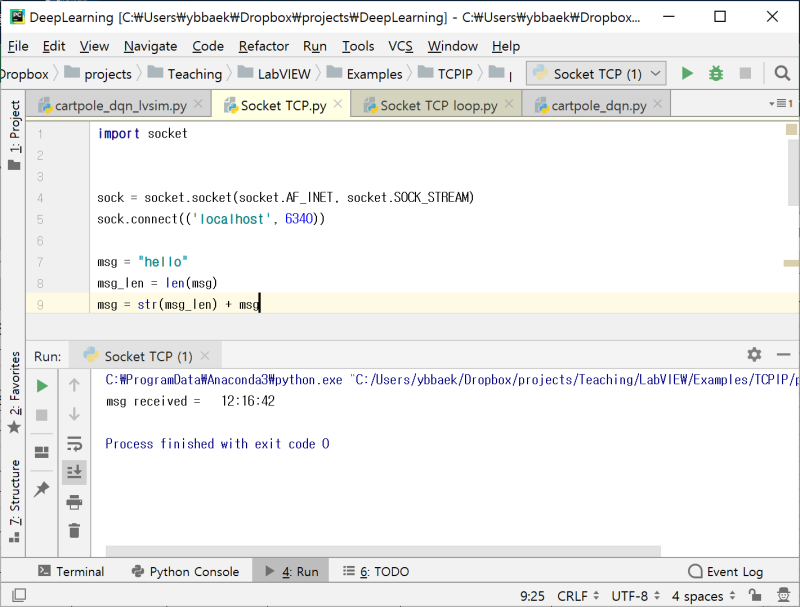
Task: Pin the Run tab using the pin icon
Action: coord(41,489)
